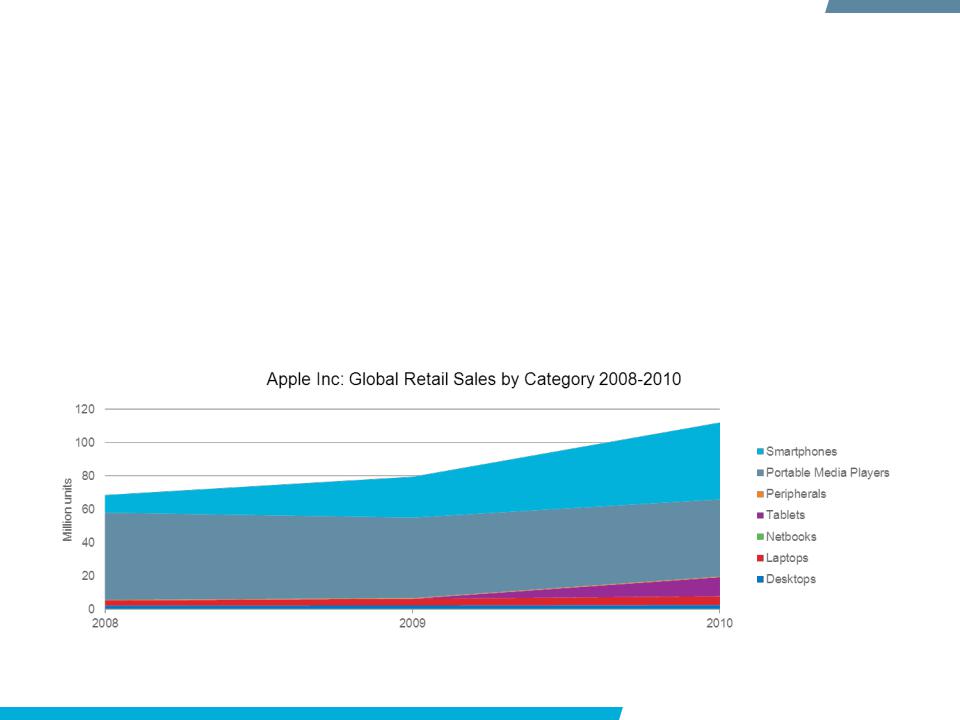The height and width of the screenshot is (720, 960).
Task: Click the 2009 x-axis label
Action: pos(413,623)
